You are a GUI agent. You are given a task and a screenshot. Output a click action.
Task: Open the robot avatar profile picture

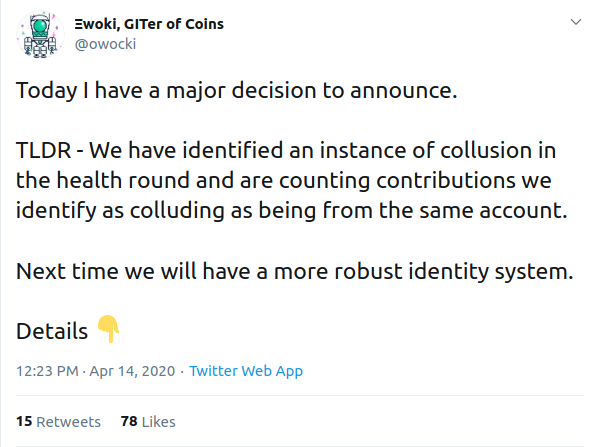40,35
